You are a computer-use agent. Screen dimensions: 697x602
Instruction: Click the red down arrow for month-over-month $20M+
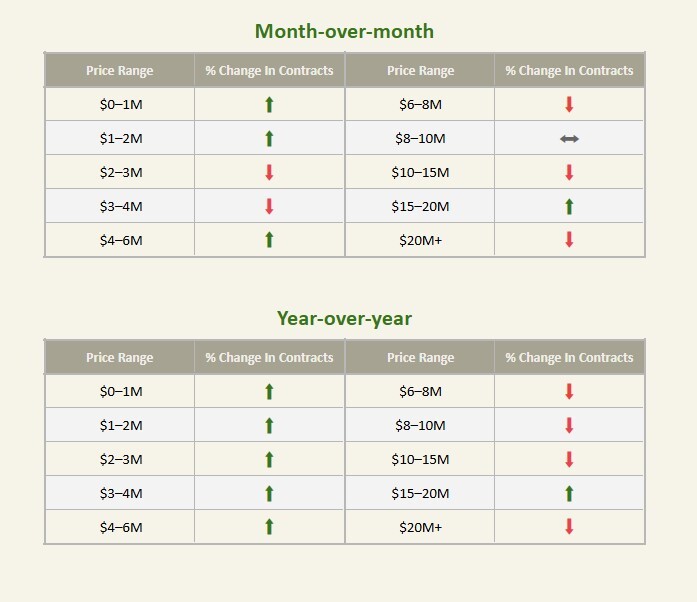[x=569, y=240]
